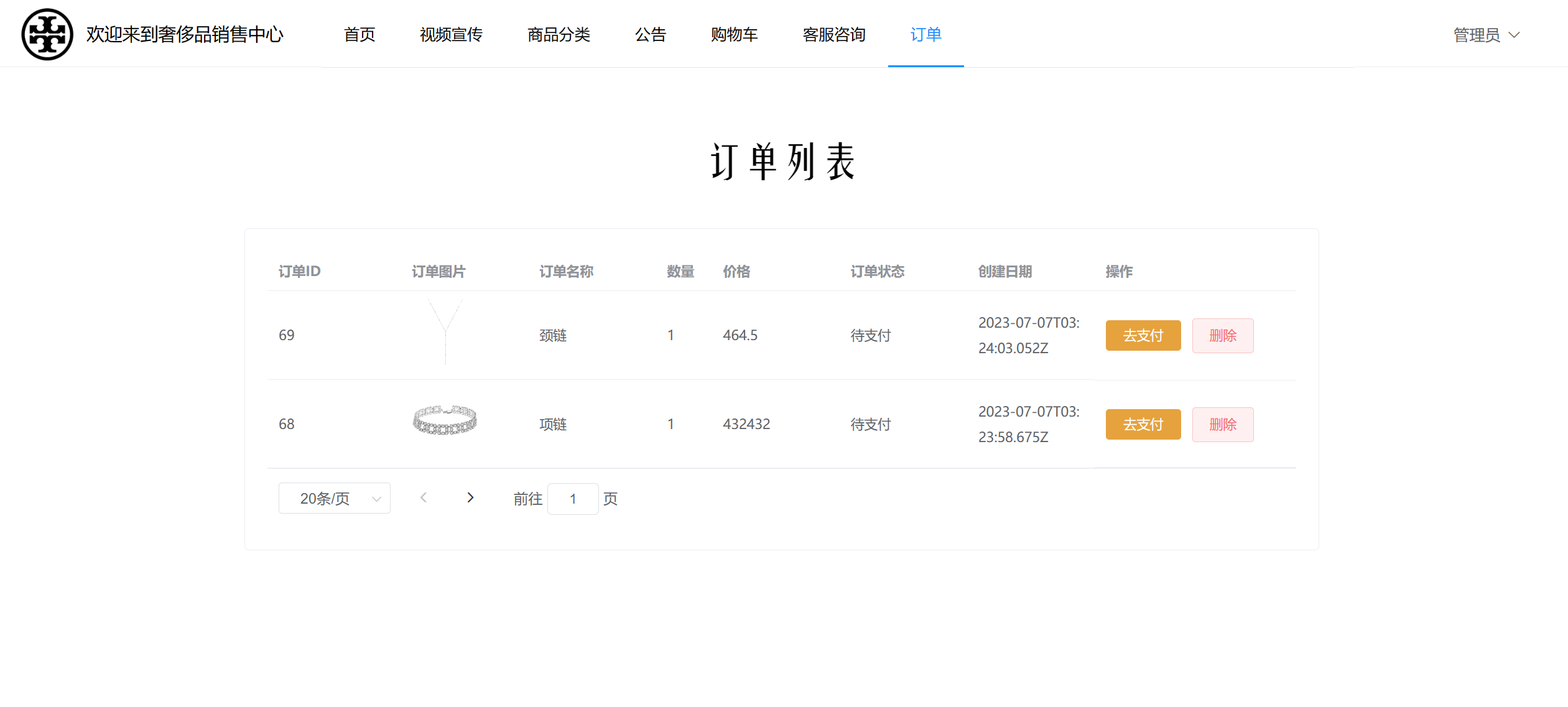Click date 2023-07-07T03:24:03.052Z
The image size is (1568, 707).
click(x=1029, y=336)
